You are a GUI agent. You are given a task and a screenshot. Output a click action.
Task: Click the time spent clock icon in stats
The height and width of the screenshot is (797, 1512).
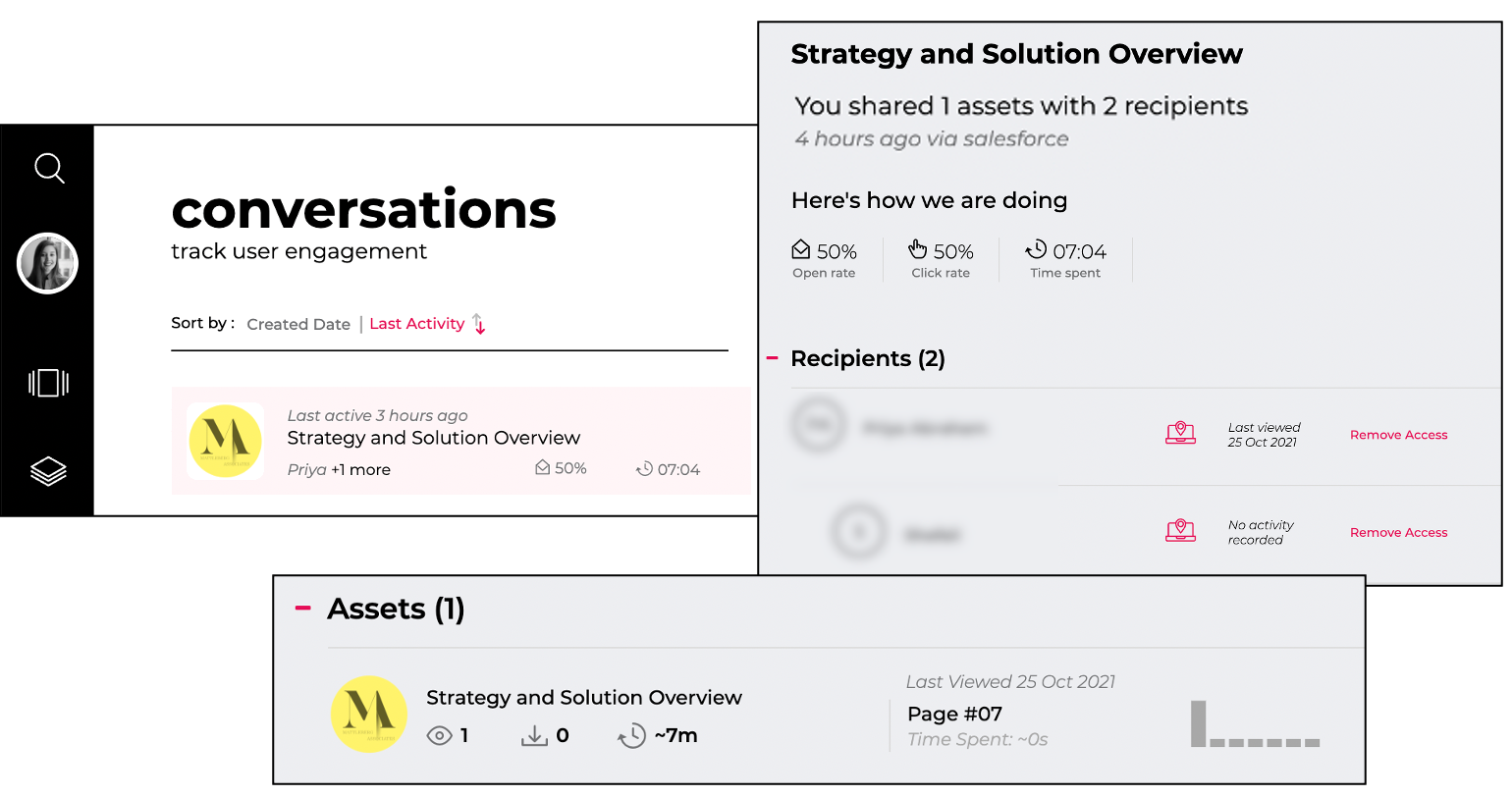tap(1036, 249)
